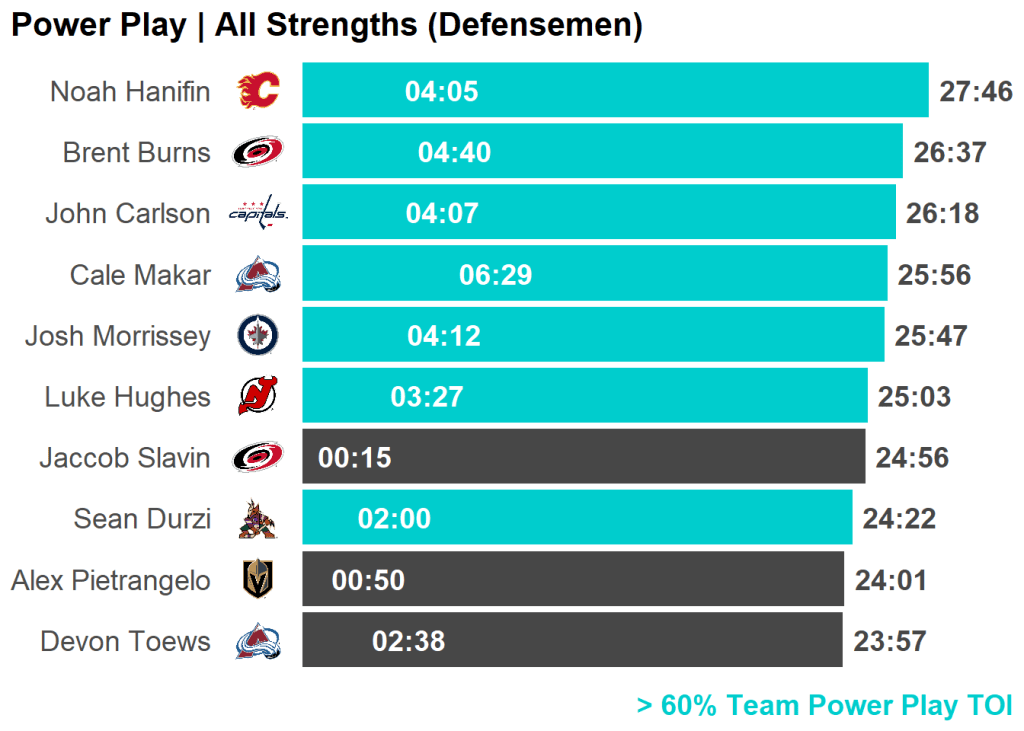
Task: Select the Cale Makar player name
Action: pos(140,275)
